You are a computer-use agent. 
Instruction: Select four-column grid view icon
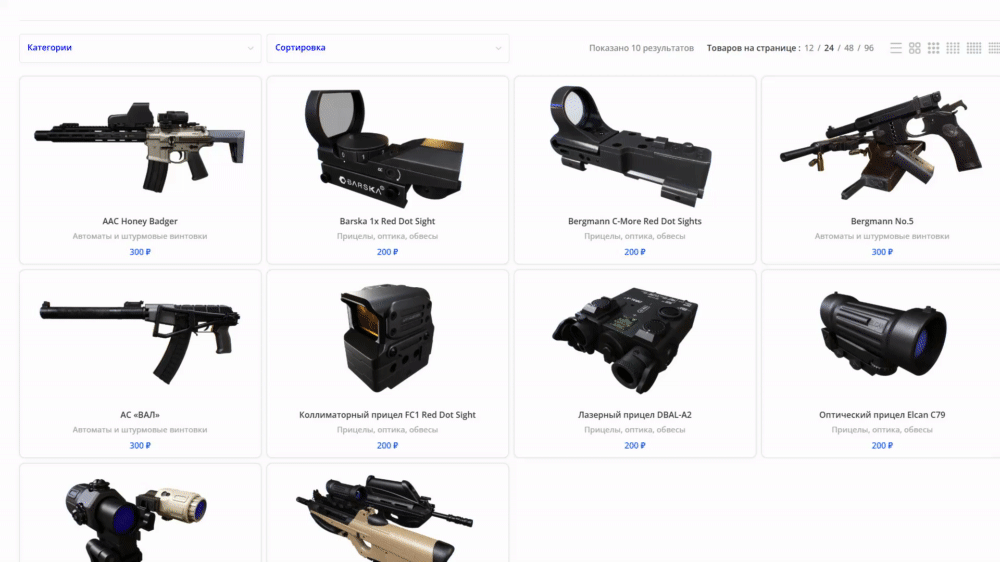pos(953,48)
